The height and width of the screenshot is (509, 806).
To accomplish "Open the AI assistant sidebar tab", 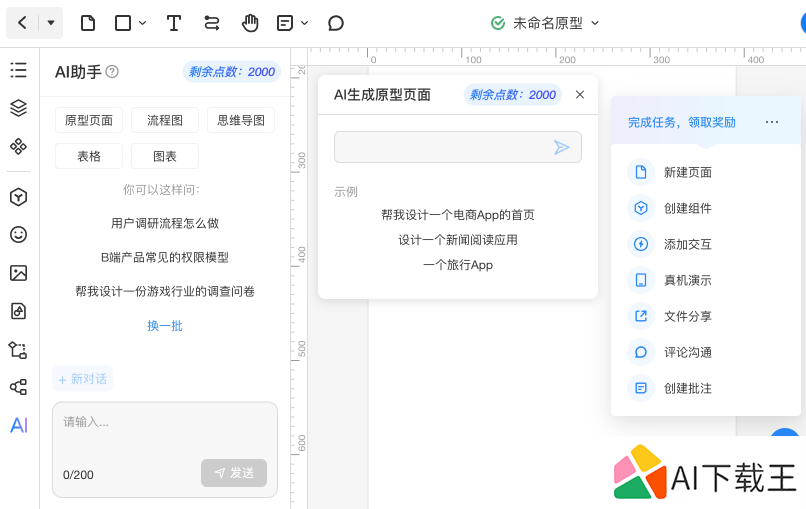I will click(18, 425).
